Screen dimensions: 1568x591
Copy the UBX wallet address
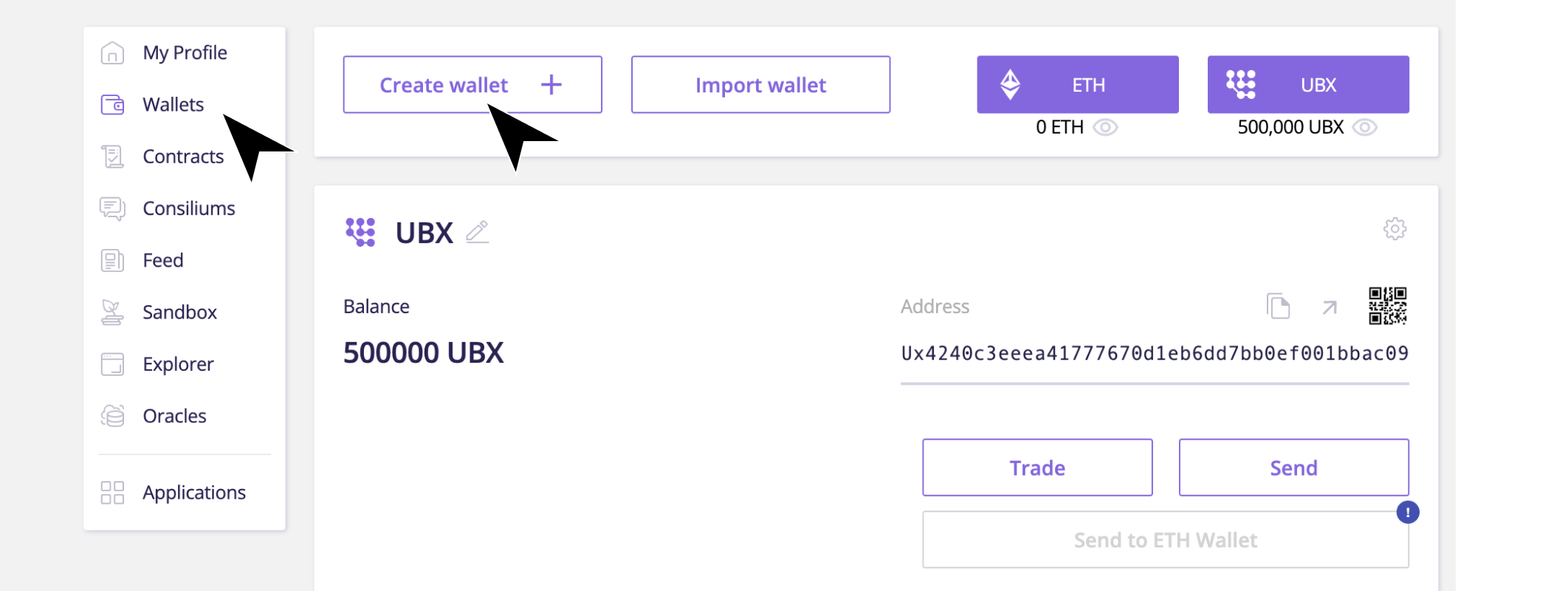click(x=1278, y=307)
